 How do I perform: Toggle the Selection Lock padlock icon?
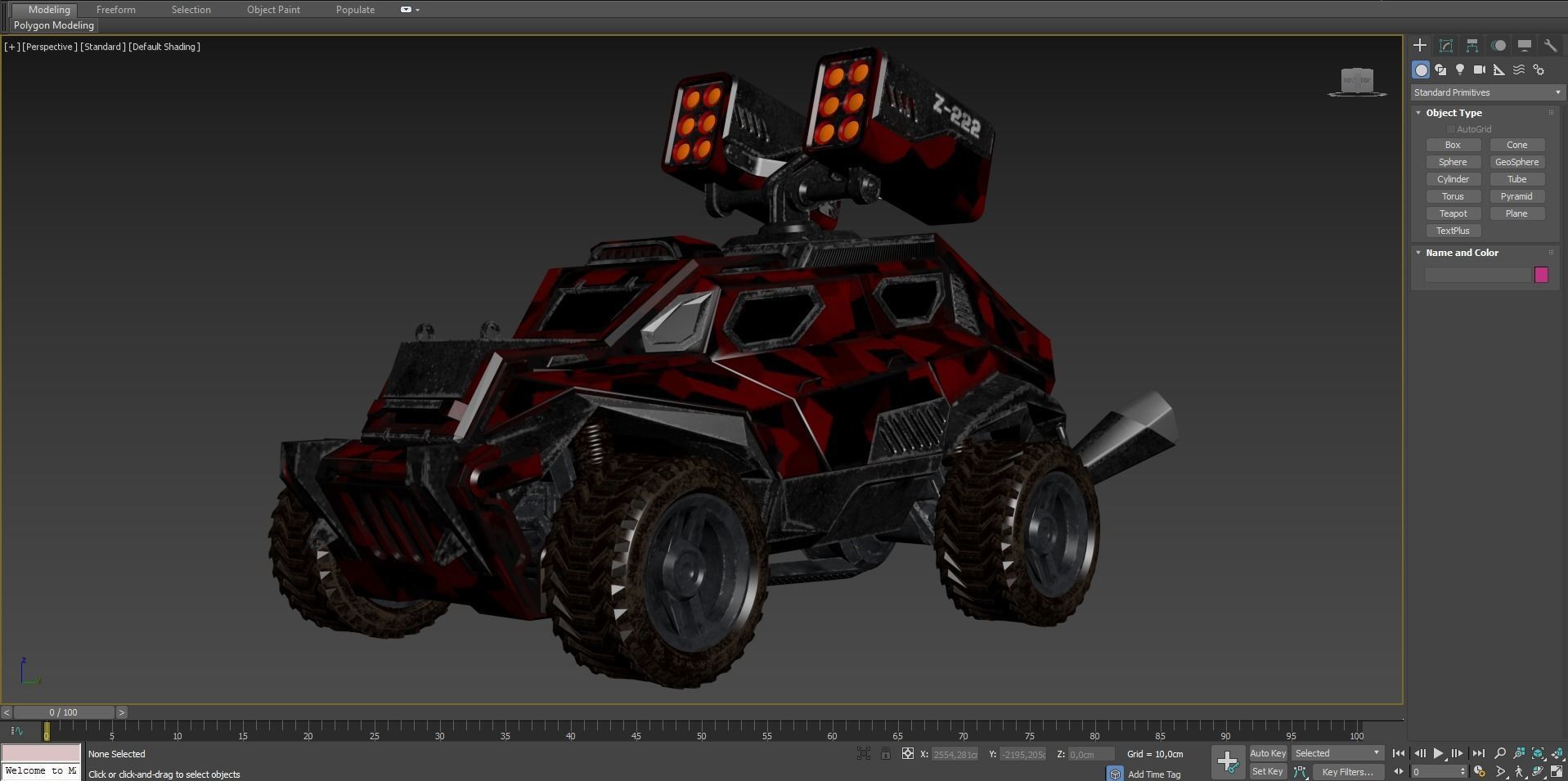click(886, 754)
